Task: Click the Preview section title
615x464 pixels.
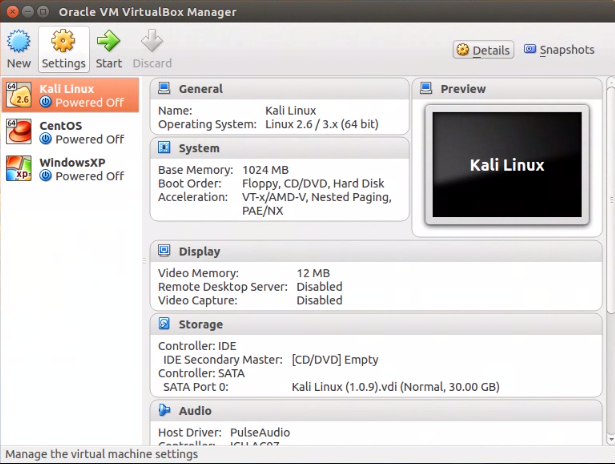Action: click(463, 89)
